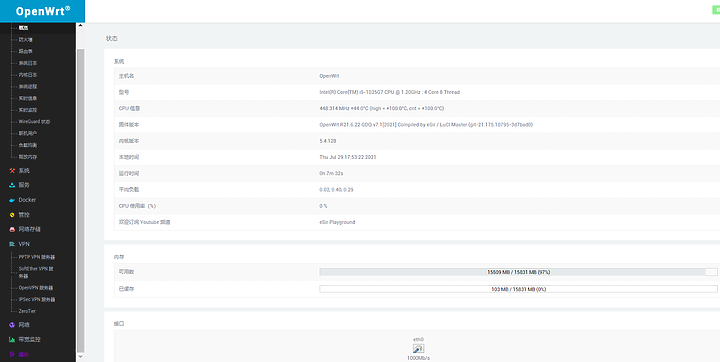Click local time Thu Jul 29 17:53:22 2021

point(348,157)
